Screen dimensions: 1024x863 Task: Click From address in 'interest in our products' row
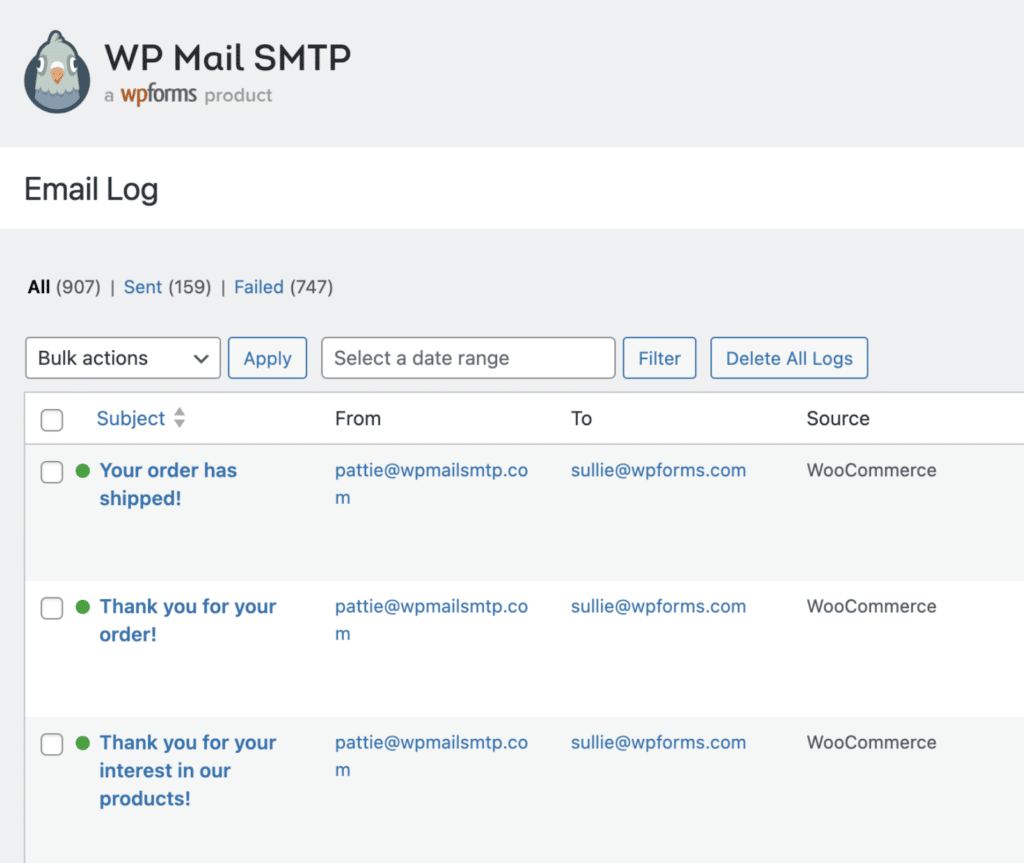431,756
